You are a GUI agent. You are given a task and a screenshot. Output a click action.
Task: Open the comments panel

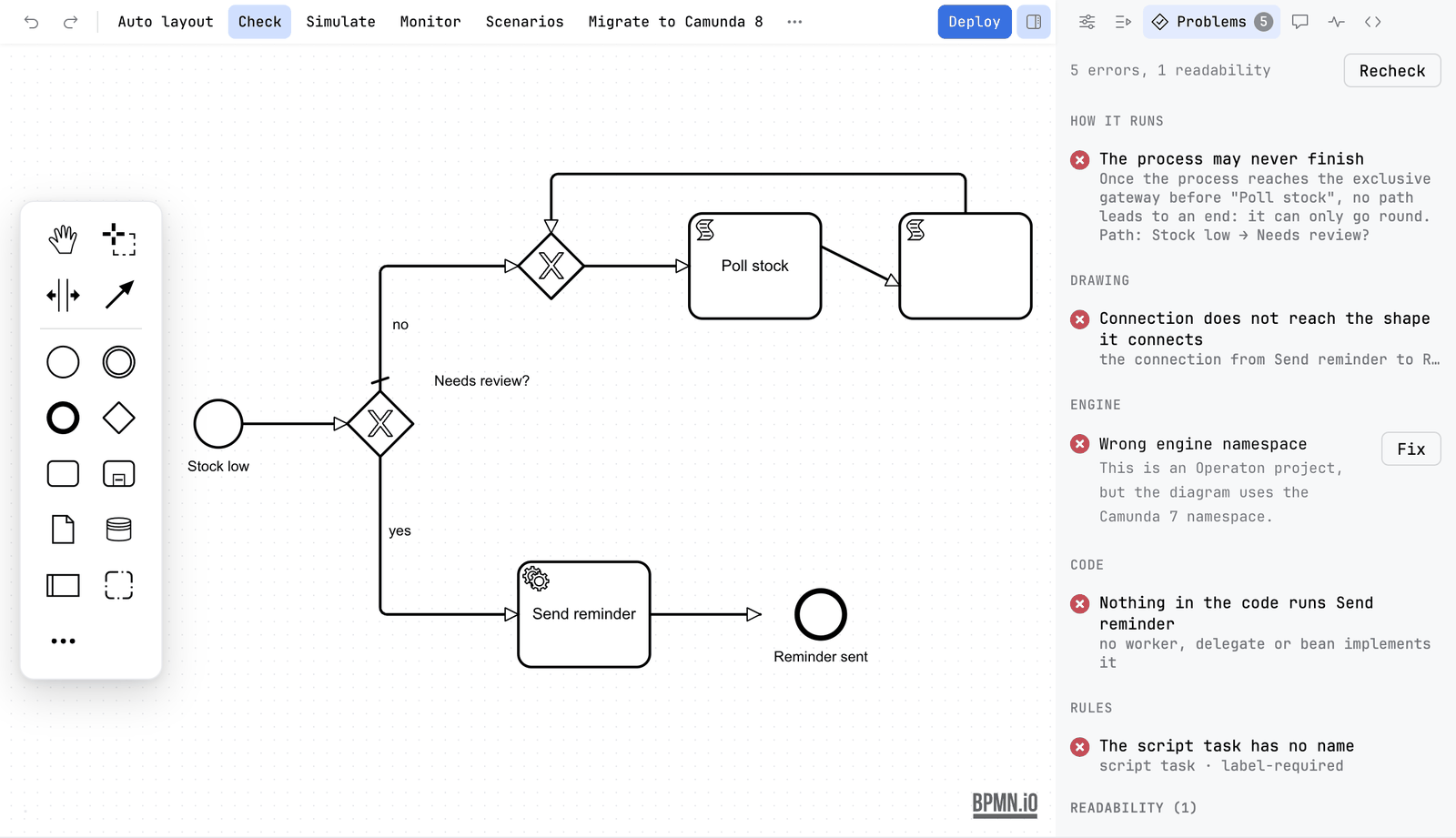1299,22
